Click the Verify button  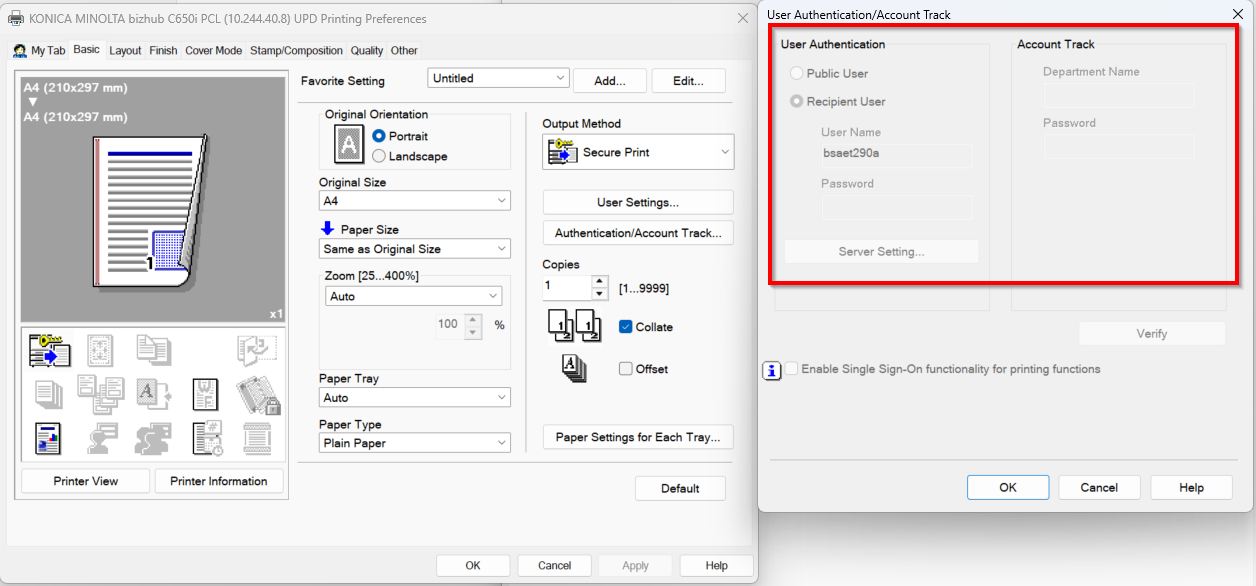1151,333
